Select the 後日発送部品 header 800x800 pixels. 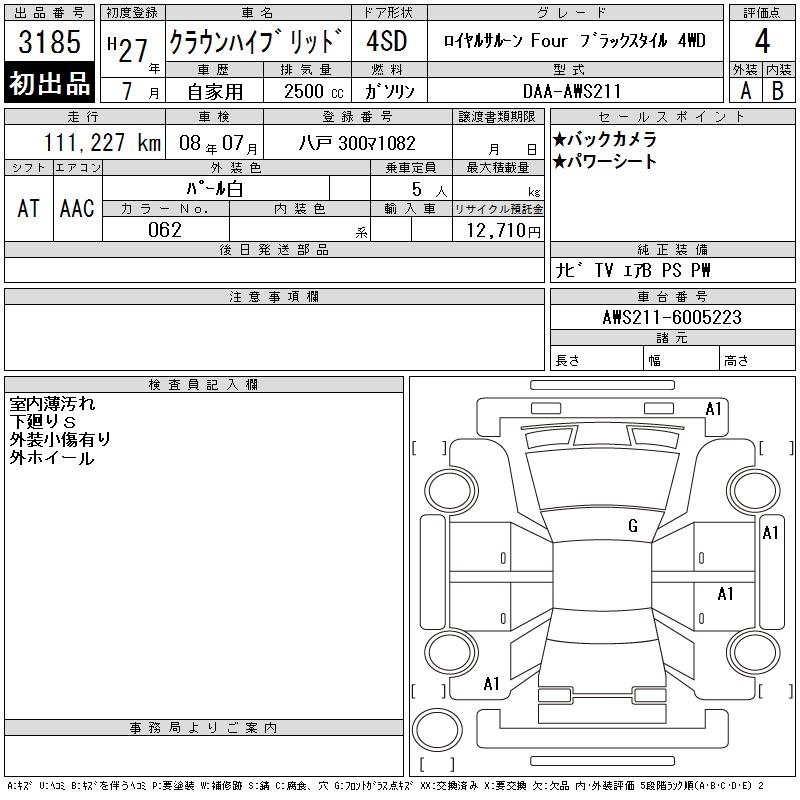point(274,249)
